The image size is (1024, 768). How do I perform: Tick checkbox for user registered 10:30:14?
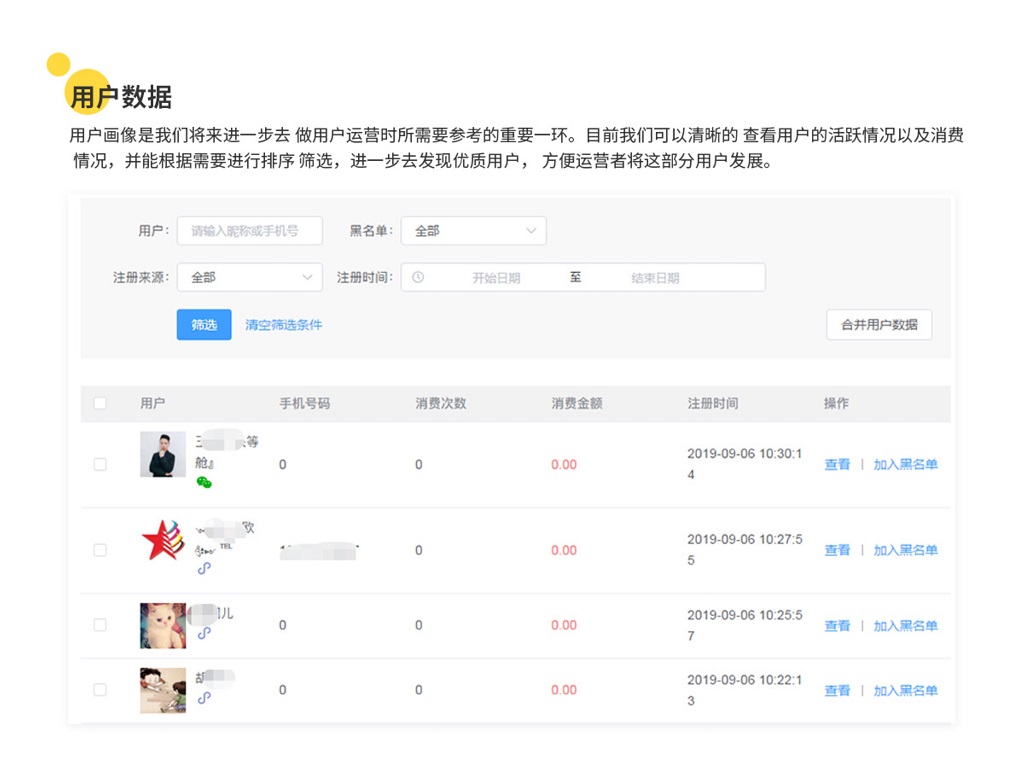point(100,464)
